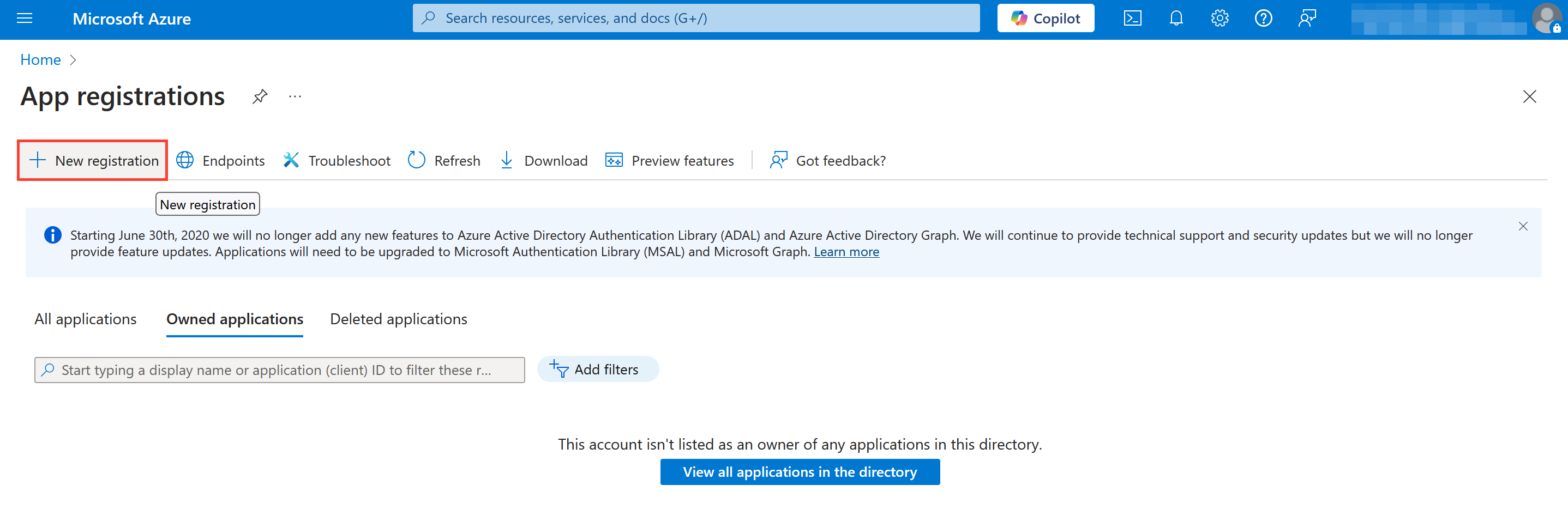The image size is (1568, 509).
Task: Download the app registrations list
Action: [x=543, y=161]
